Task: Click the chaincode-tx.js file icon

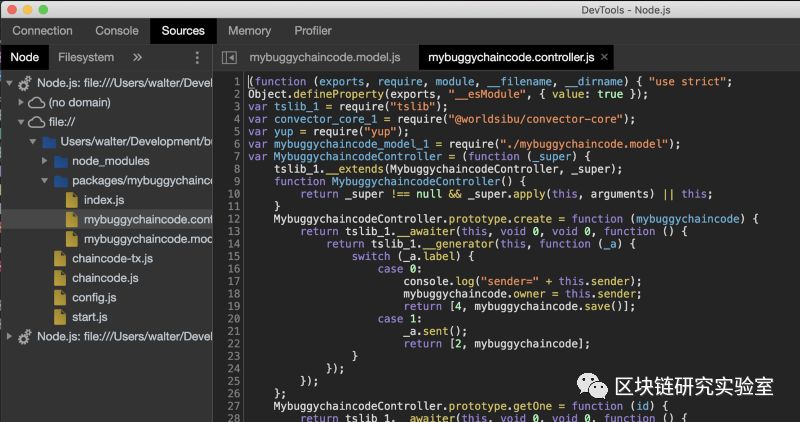Action: click(60, 259)
